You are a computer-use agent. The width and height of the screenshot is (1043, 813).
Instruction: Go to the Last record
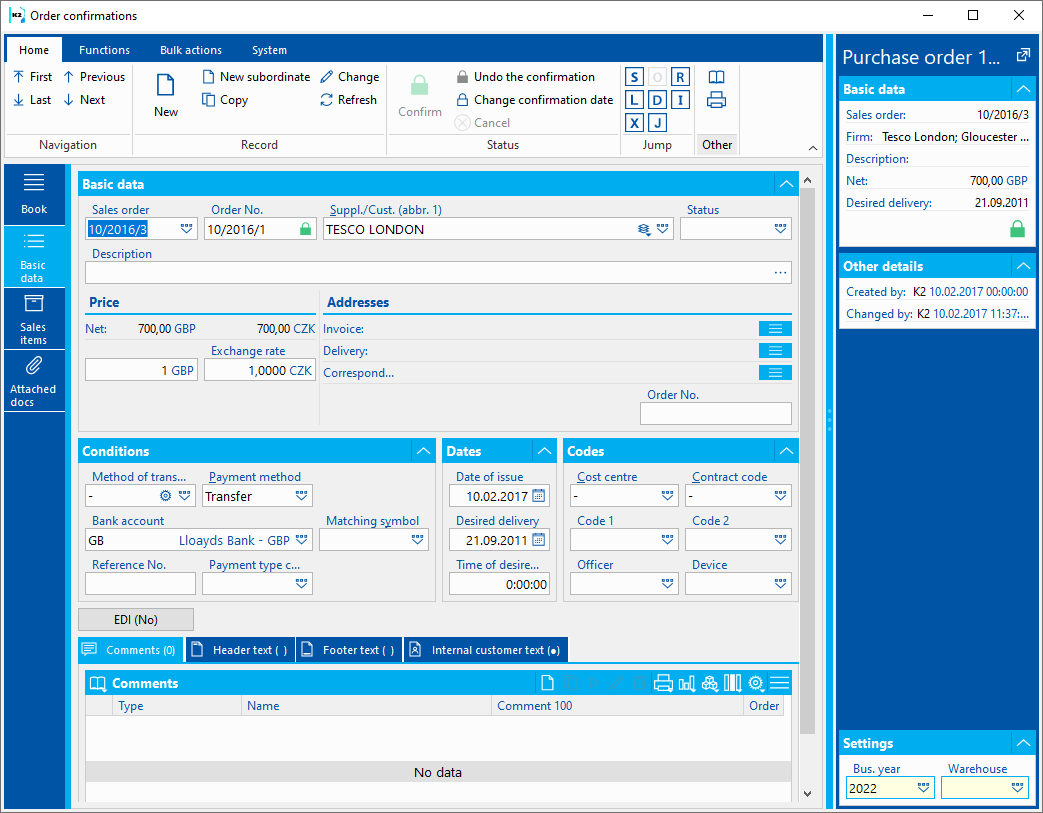32,100
